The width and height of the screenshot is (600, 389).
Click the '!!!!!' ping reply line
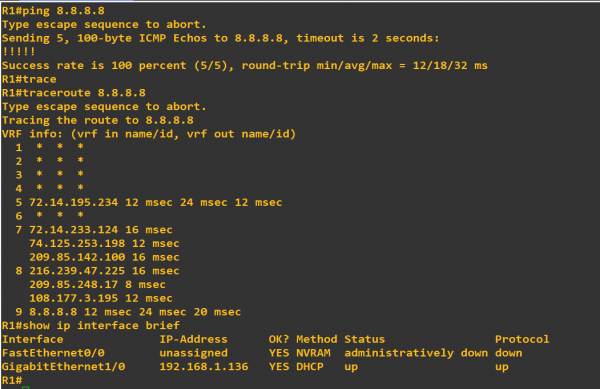click(19, 52)
